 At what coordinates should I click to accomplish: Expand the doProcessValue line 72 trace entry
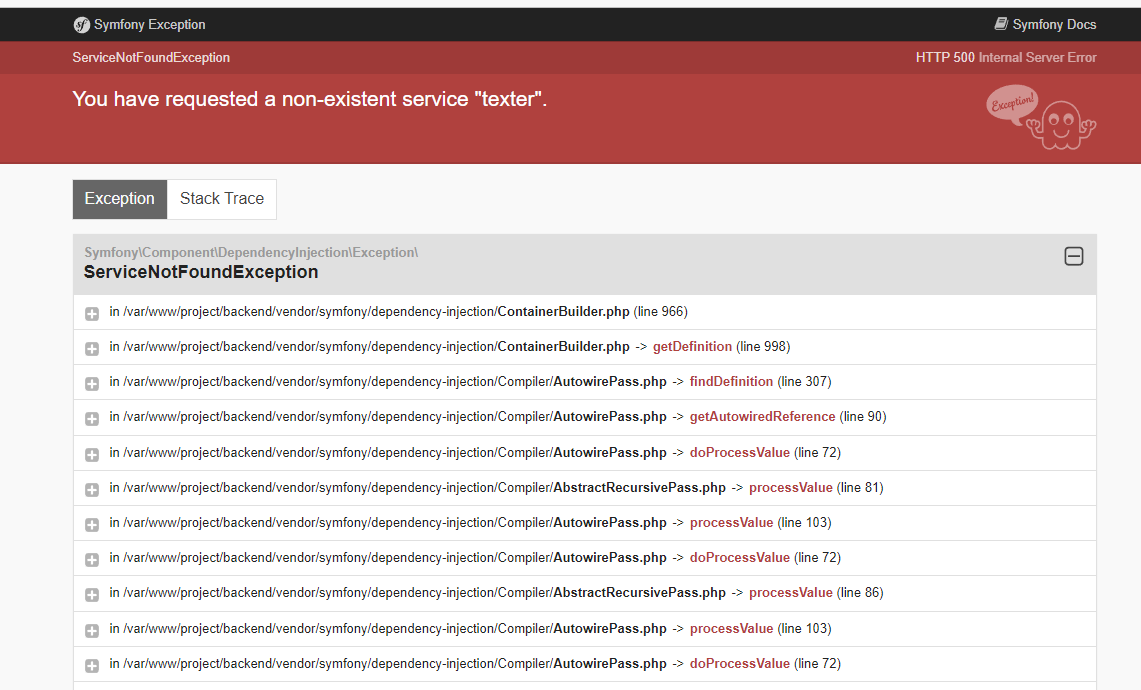click(x=91, y=452)
